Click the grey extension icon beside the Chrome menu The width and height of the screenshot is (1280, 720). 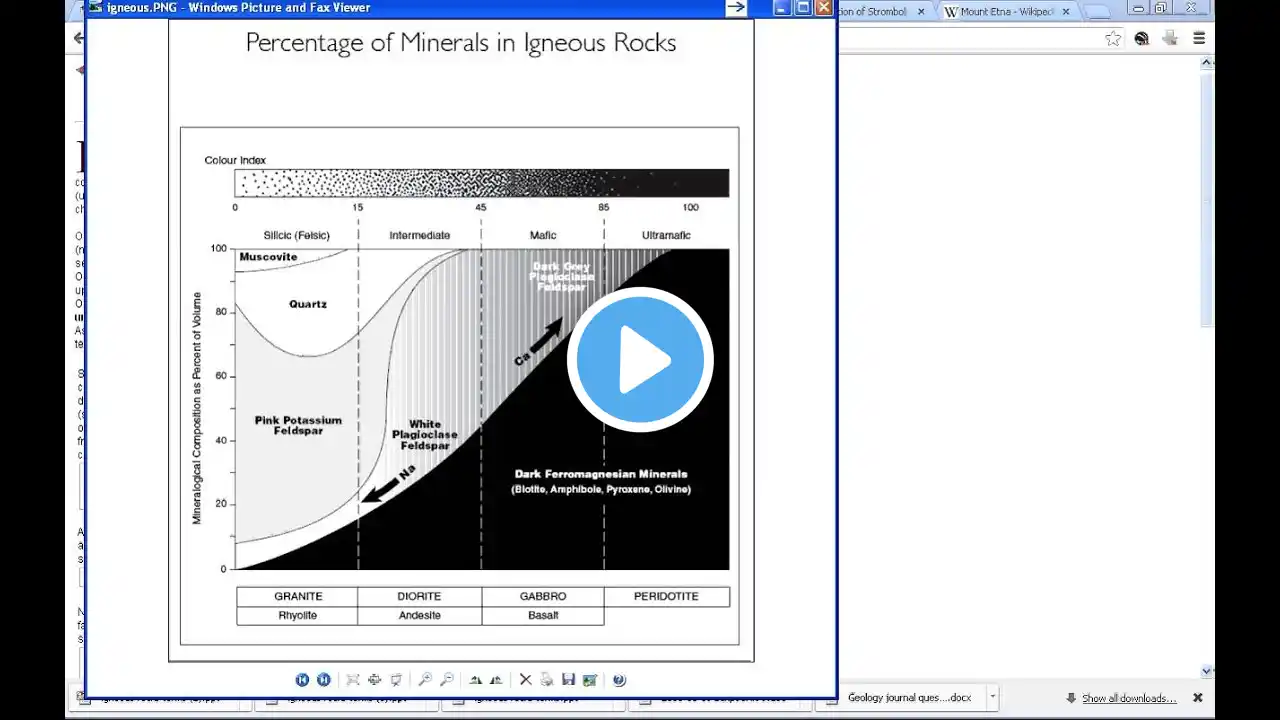[x=1171, y=39]
